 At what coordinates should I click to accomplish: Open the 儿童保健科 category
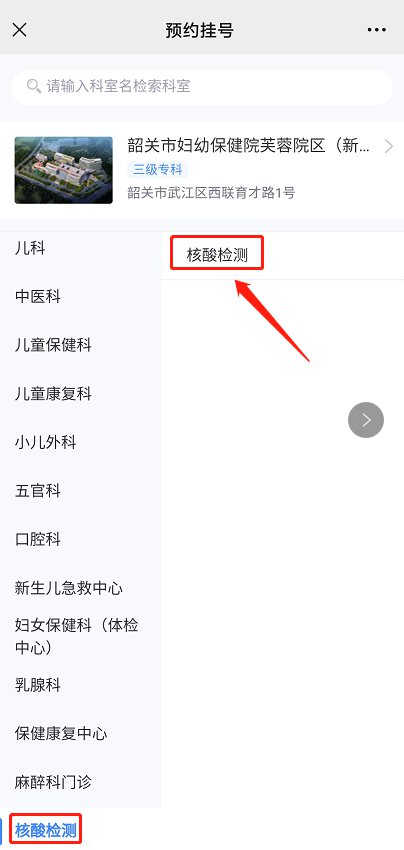(53, 345)
